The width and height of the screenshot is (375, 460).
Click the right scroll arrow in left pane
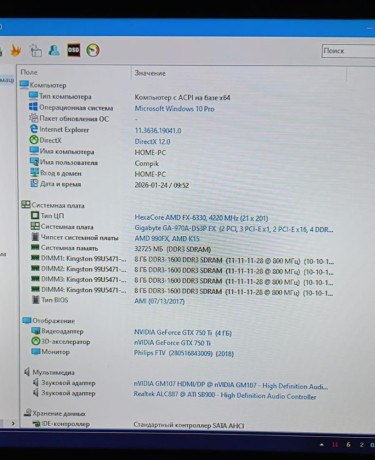[x=13, y=423]
